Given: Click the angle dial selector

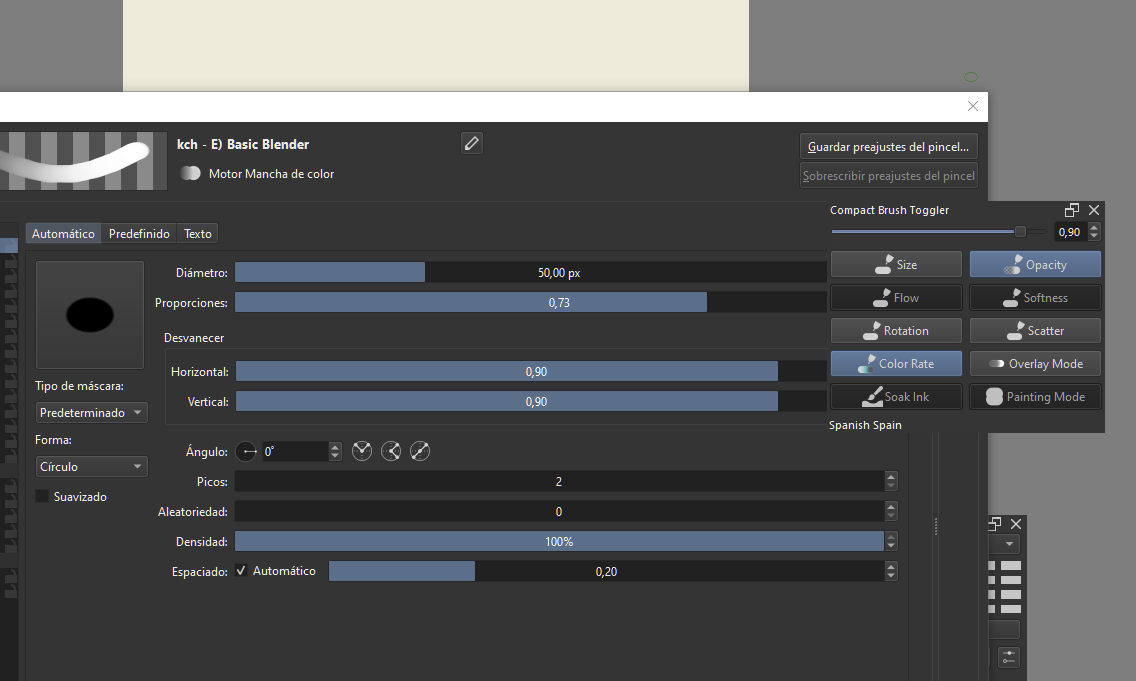Looking at the screenshot, I should click(x=247, y=452).
